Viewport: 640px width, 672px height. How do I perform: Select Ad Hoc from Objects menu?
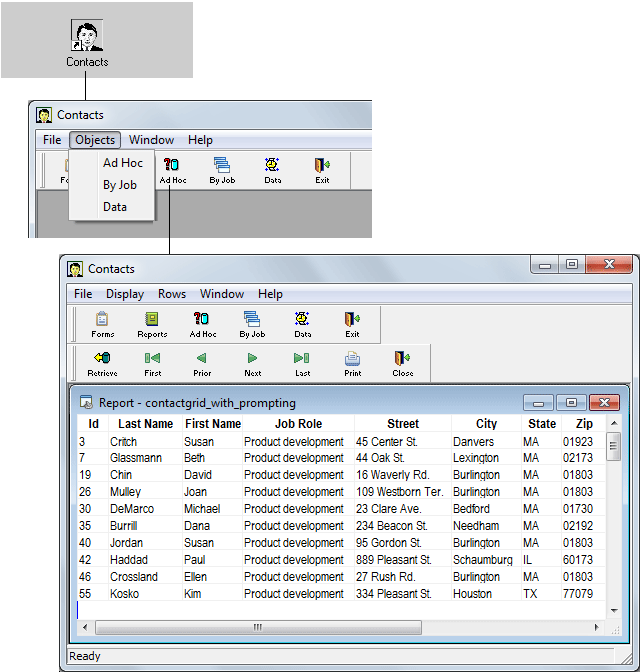(x=122, y=163)
